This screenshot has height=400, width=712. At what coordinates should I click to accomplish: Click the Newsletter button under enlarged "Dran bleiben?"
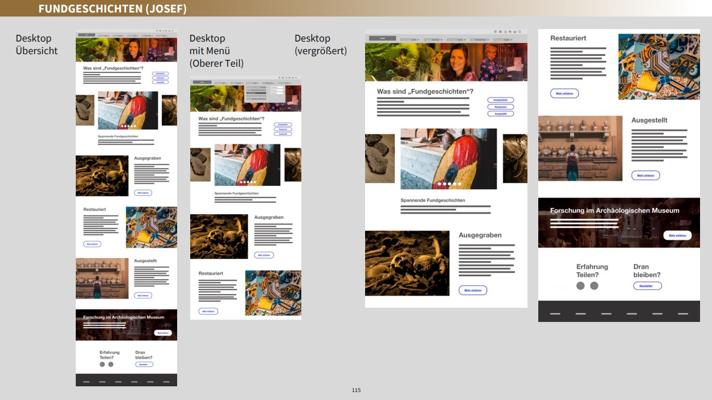click(x=647, y=286)
